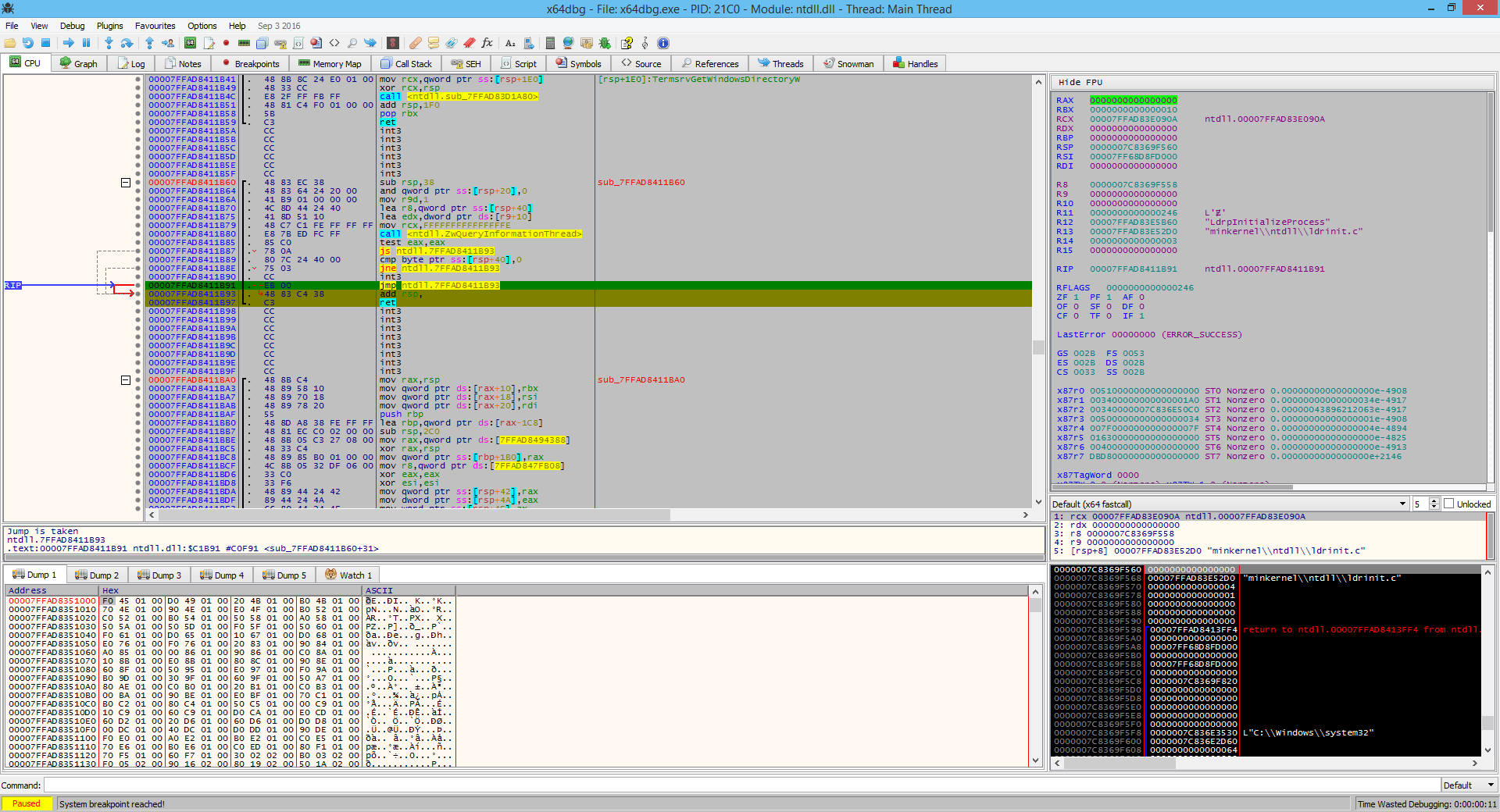
Task: Switch to the Snowman tab
Action: coord(848,63)
